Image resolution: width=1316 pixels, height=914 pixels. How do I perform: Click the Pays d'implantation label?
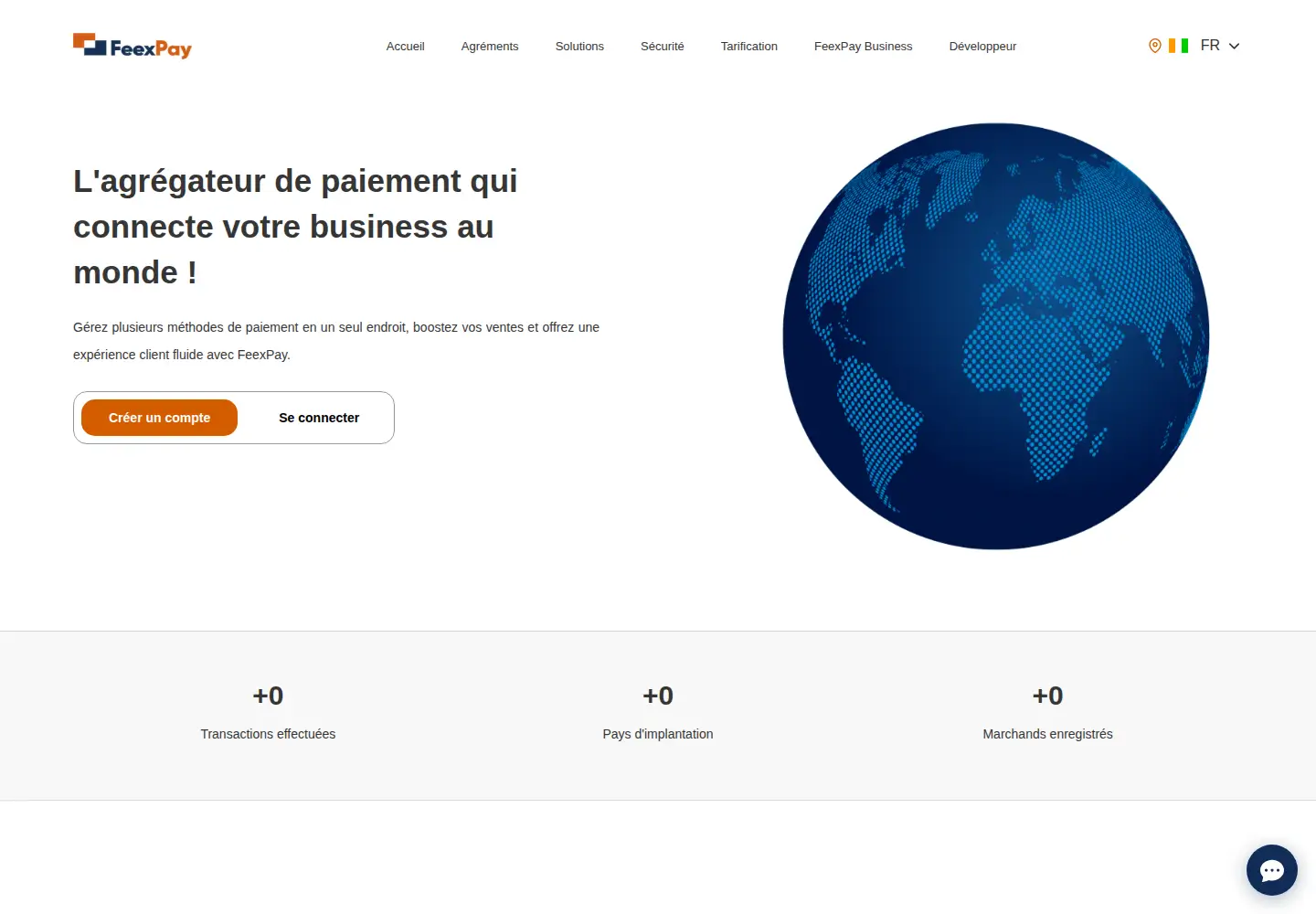pyautogui.click(x=658, y=734)
